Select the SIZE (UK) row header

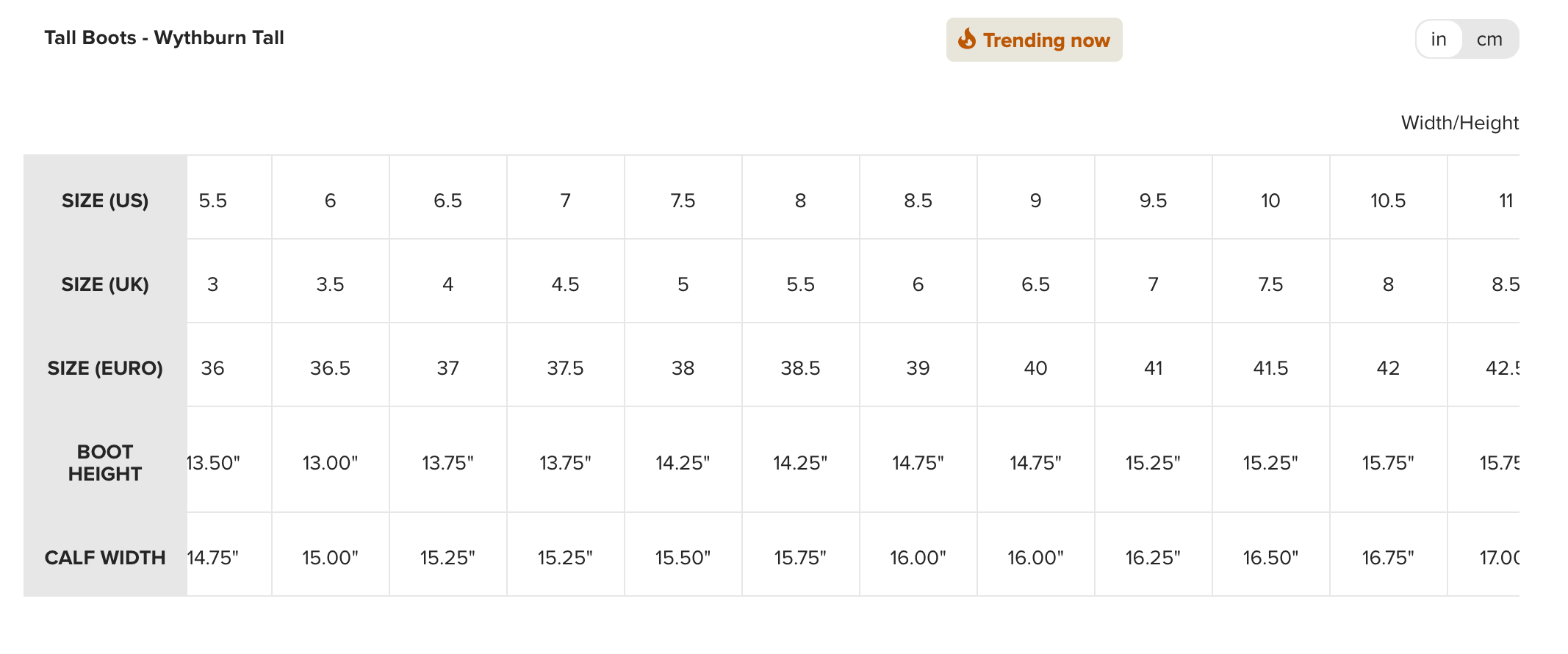coord(105,284)
